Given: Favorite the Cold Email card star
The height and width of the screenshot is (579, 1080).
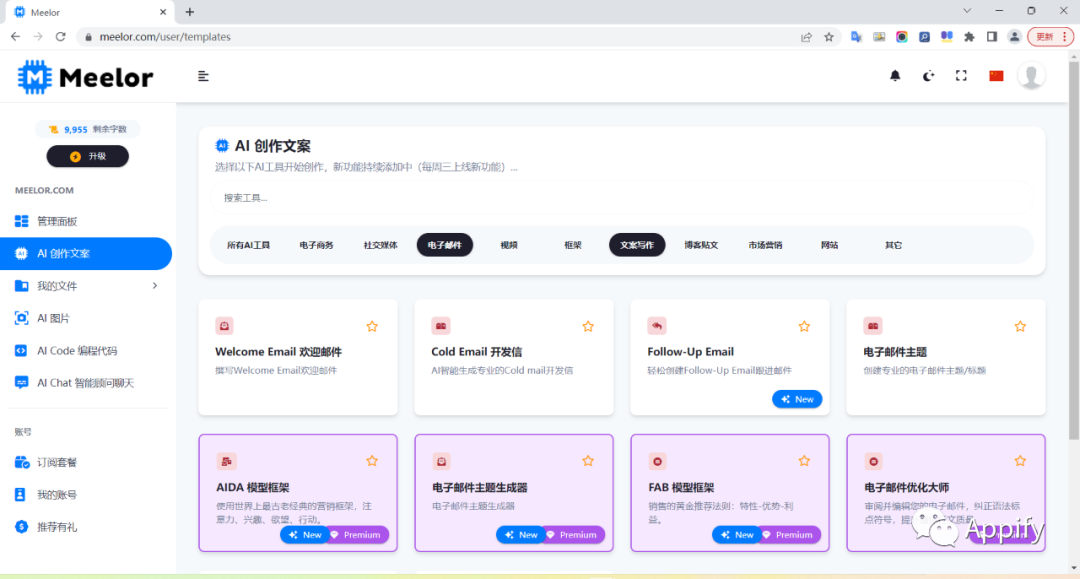Looking at the screenshot, I should 588,326.
